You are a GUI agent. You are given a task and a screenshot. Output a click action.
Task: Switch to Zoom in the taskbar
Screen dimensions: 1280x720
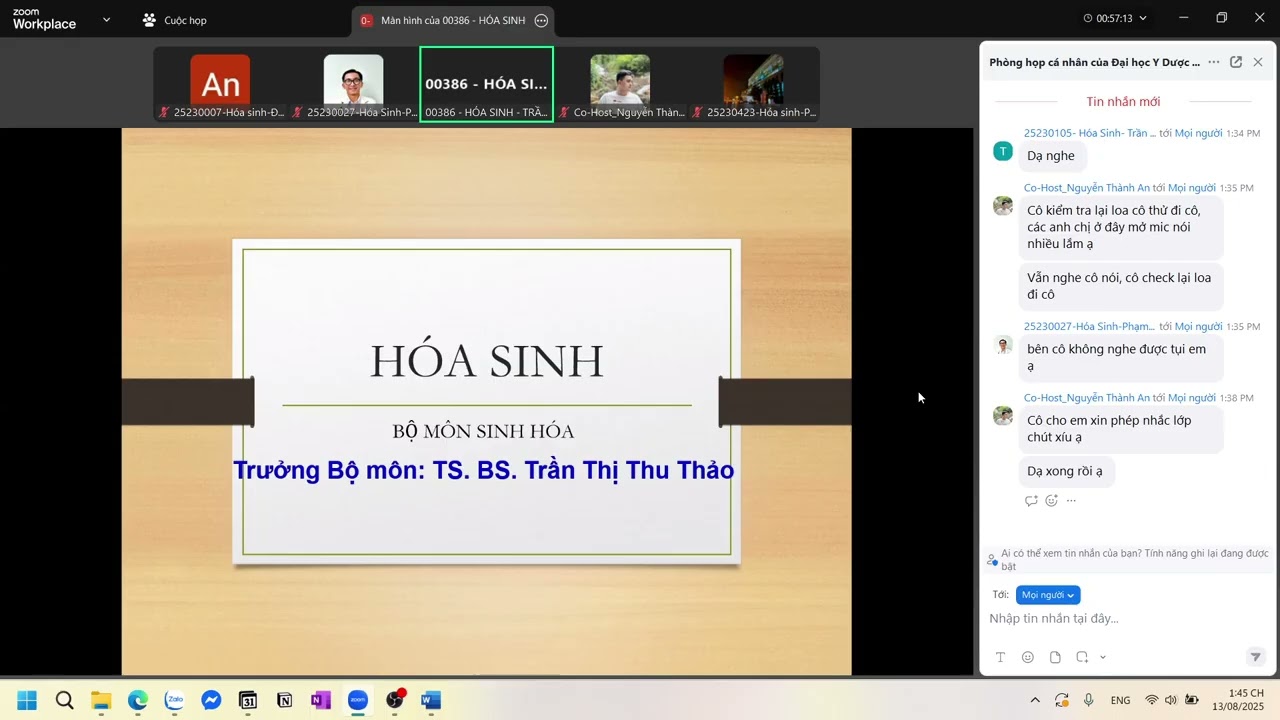coord(358,700)
